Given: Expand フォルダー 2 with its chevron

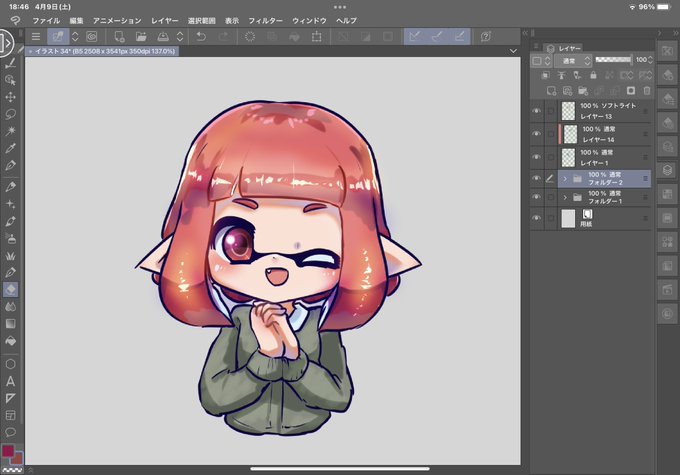Looking at the screenshot, I should [565, 178].
